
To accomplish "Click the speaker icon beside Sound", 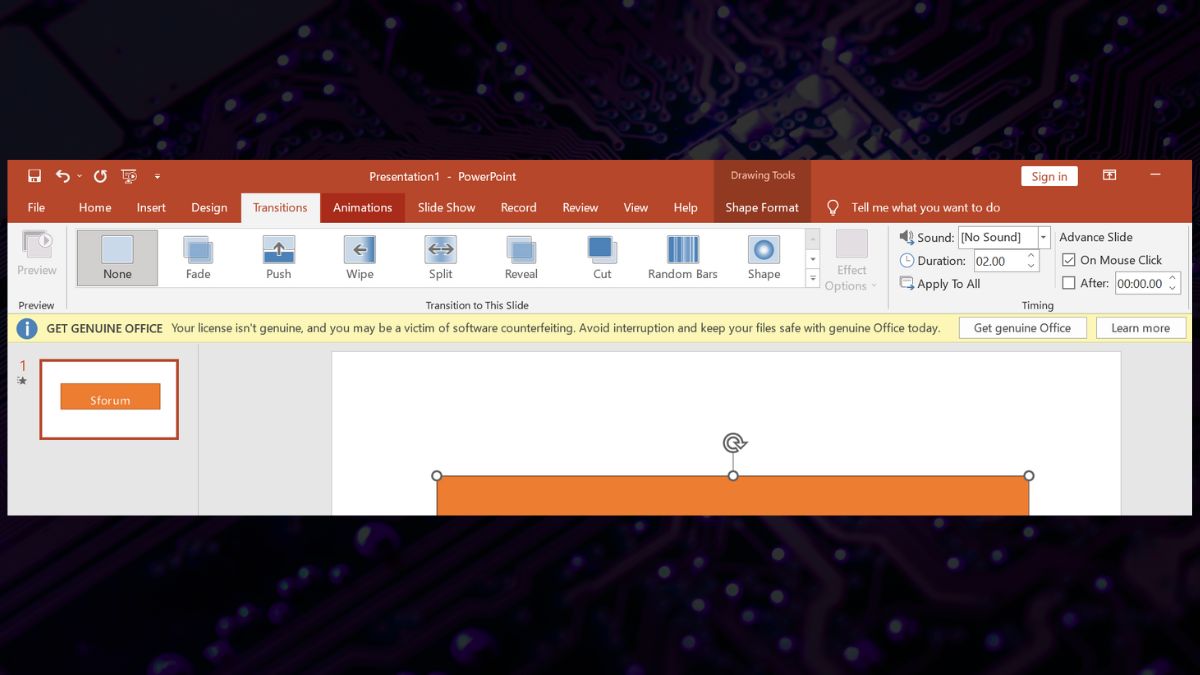I will (907, 237).
